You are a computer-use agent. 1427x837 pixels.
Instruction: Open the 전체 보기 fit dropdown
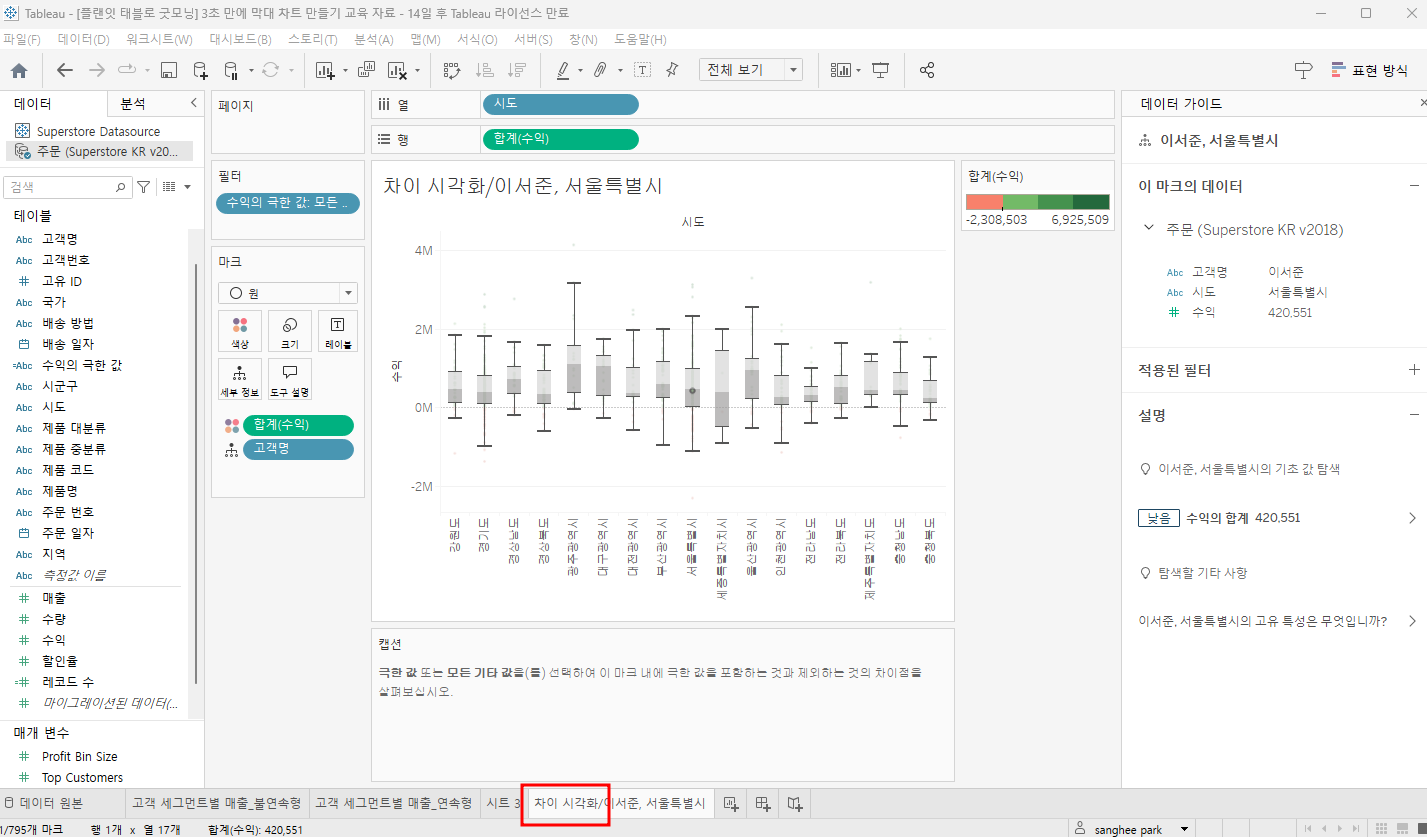pyautogui.click(x=751, y=70)
